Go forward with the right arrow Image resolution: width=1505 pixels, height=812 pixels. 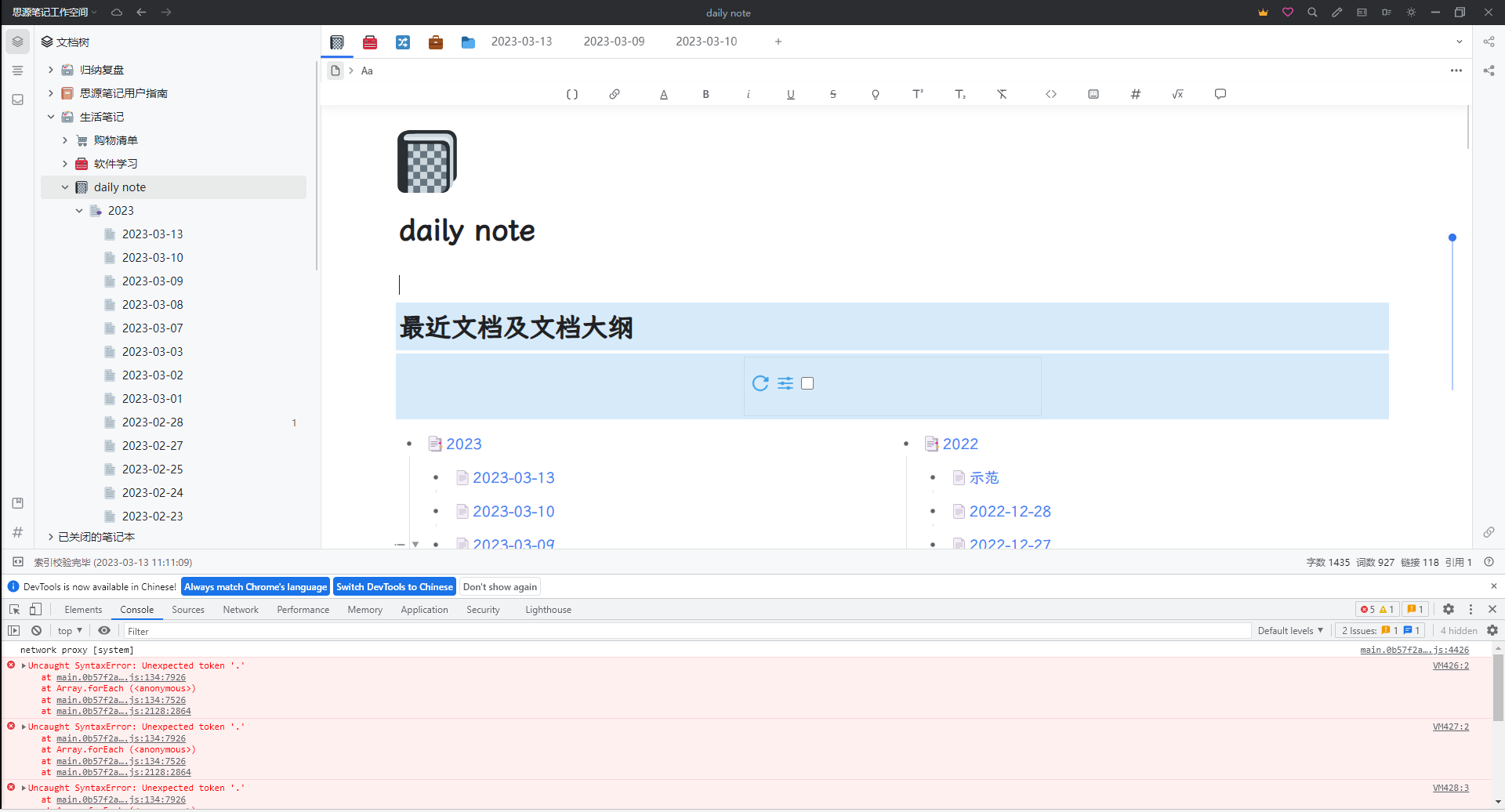point(165,13)
